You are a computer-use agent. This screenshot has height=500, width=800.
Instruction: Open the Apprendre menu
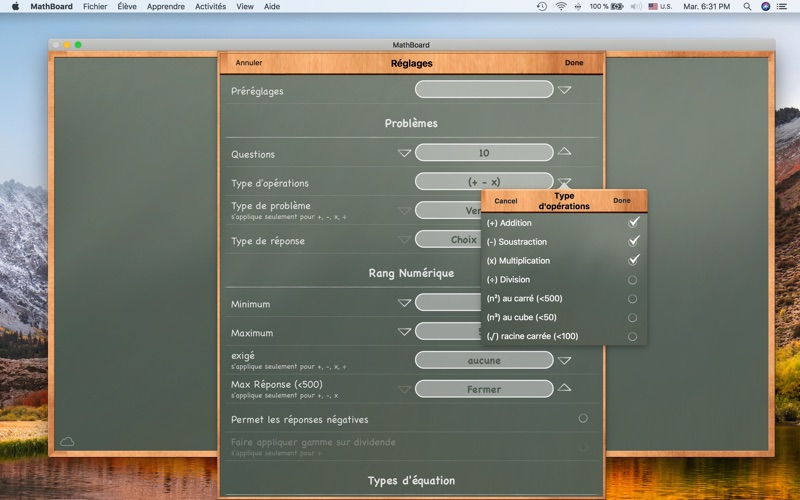[166, 7]
